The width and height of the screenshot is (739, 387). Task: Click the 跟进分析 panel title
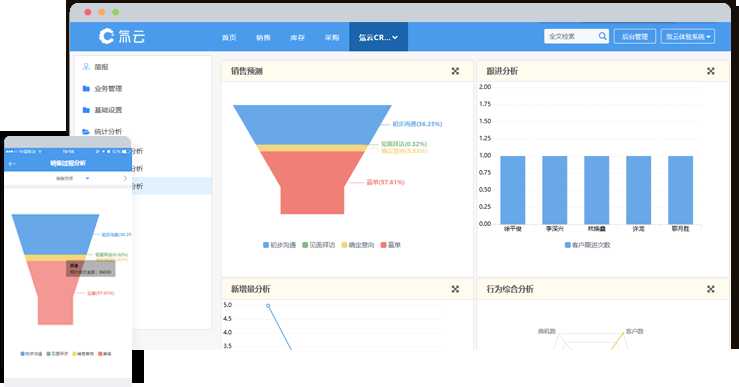(502, 71)
